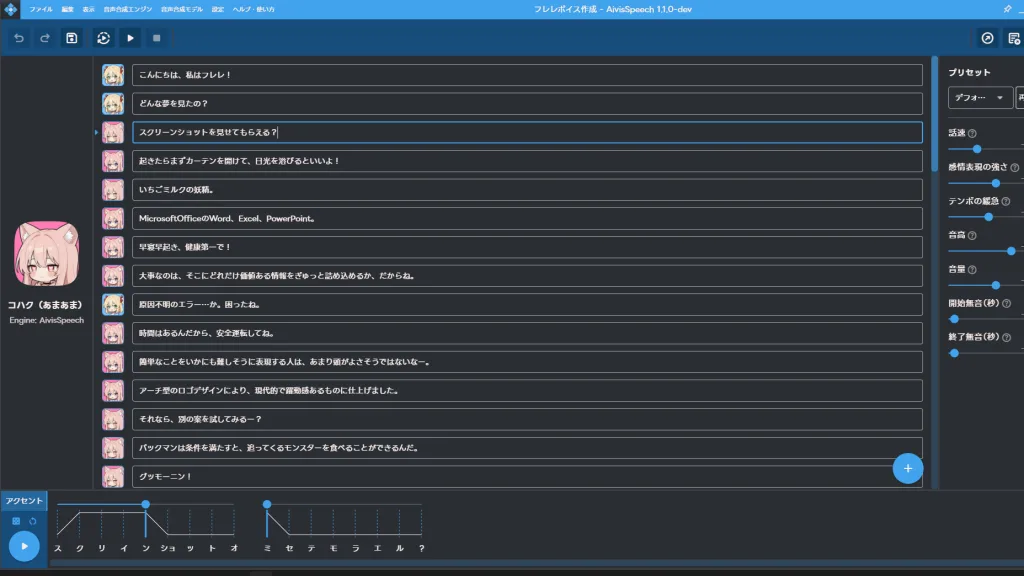Image resolution: width=1024 pixels, height=576 pixels.
Task: Select the アクセント tab
Action: click(x=24, y=501)
